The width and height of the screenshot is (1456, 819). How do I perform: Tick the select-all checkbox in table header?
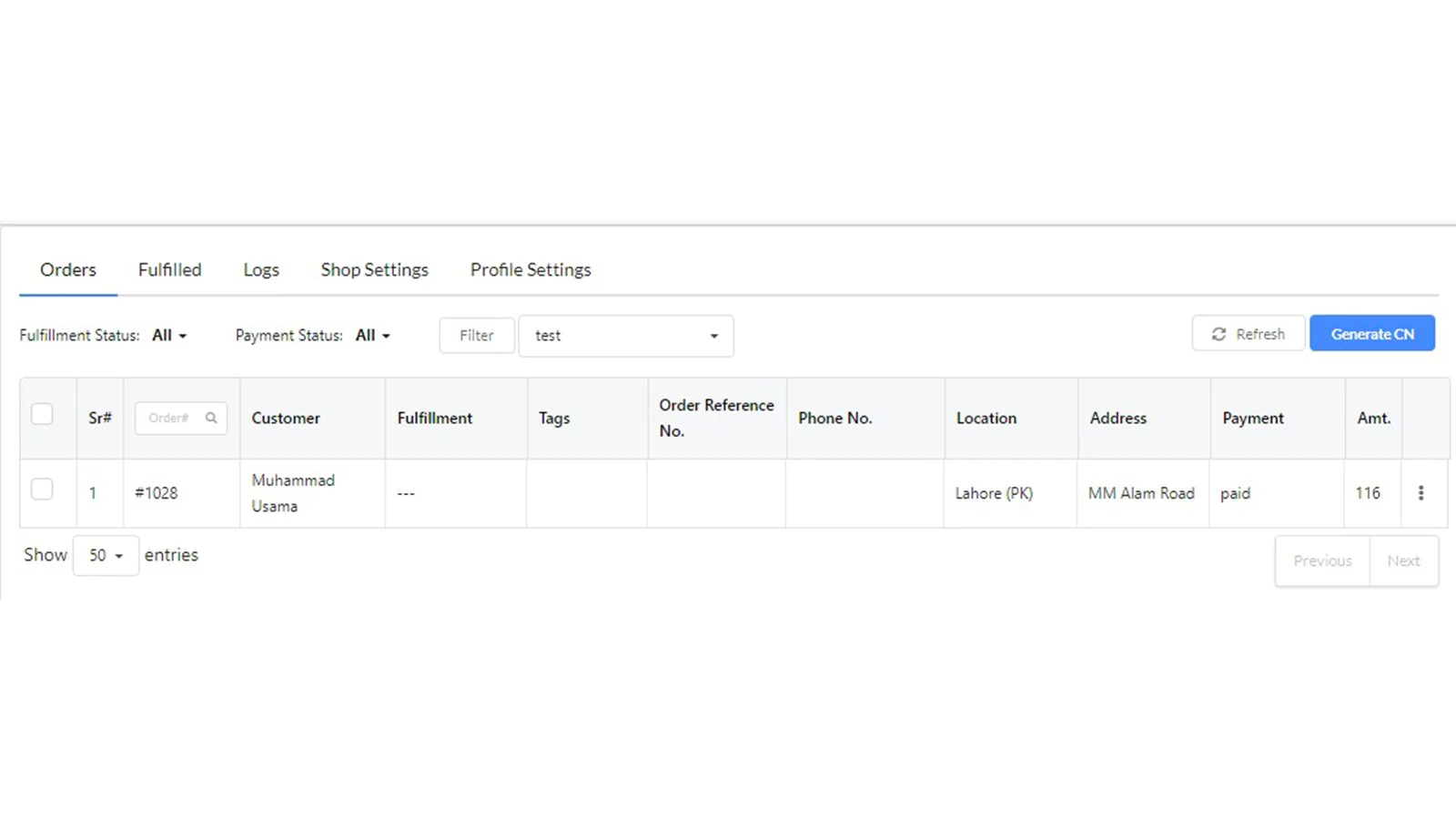pos(42,414)
